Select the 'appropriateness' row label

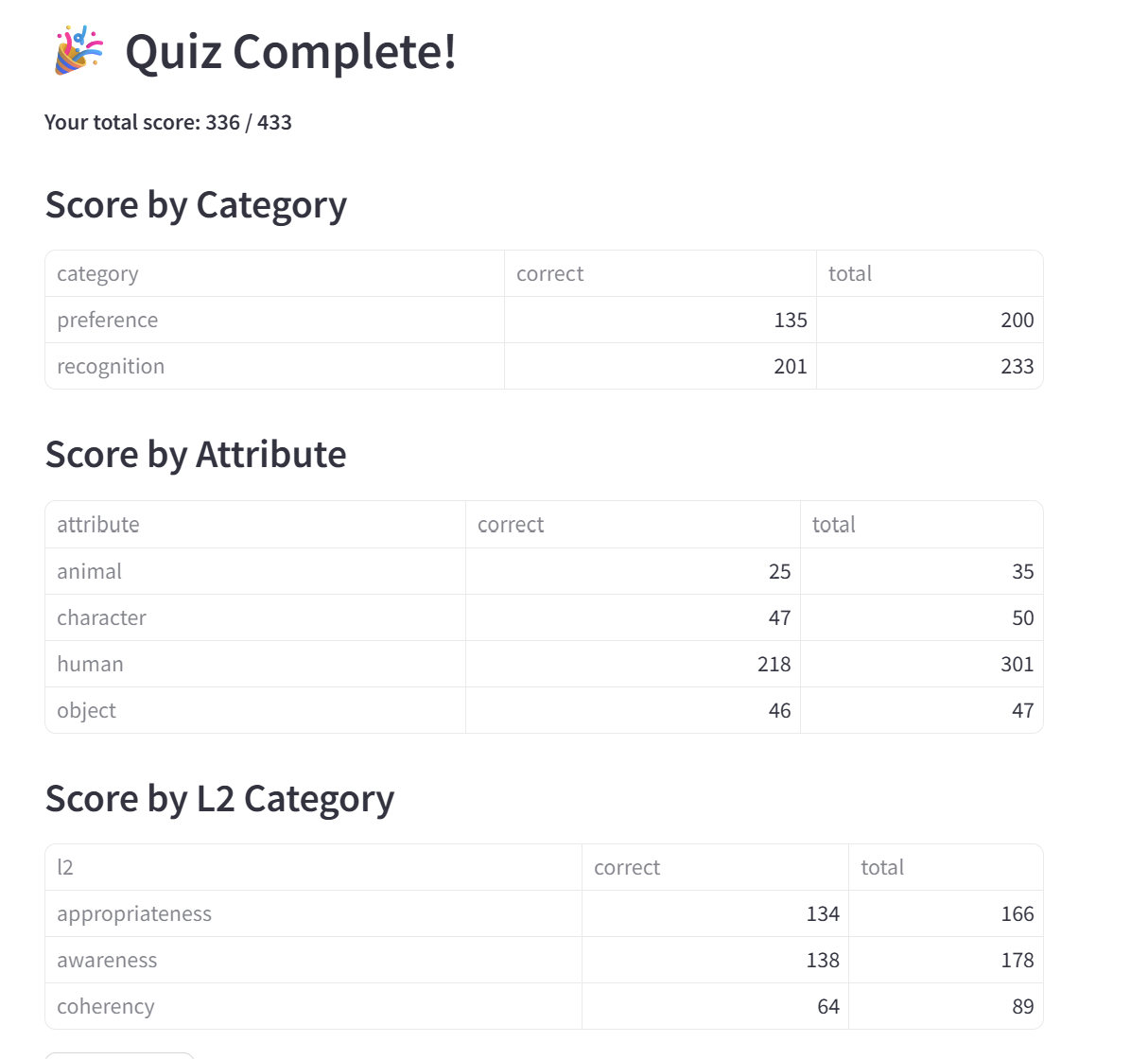point(134,914)
